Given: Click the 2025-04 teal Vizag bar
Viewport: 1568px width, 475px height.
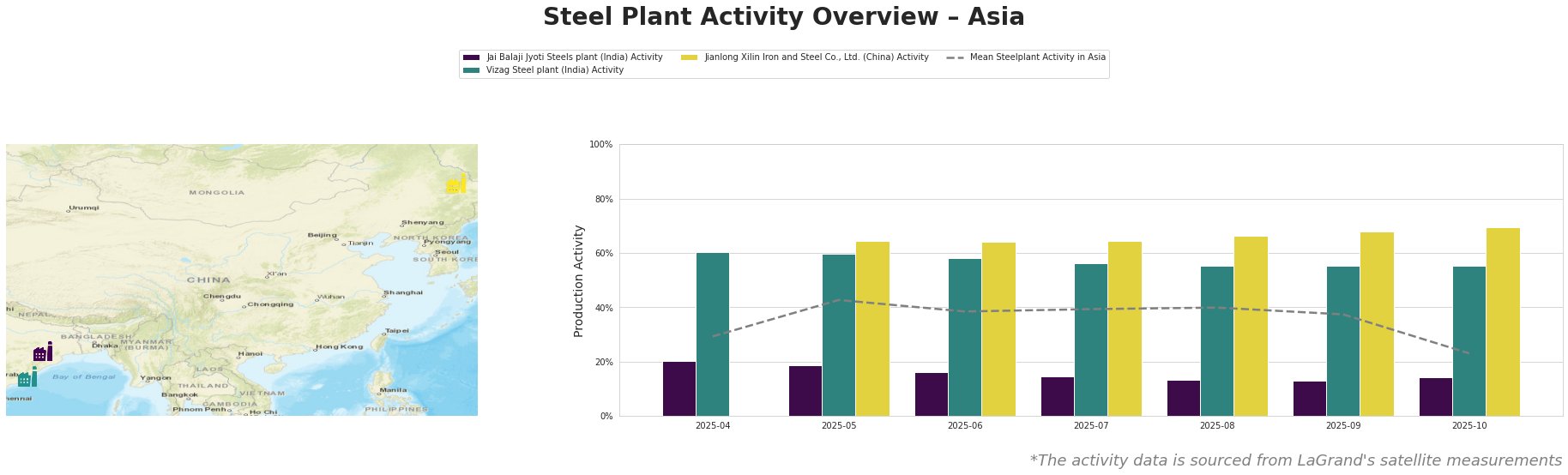Looking at the screenshot, I should 713,334.
